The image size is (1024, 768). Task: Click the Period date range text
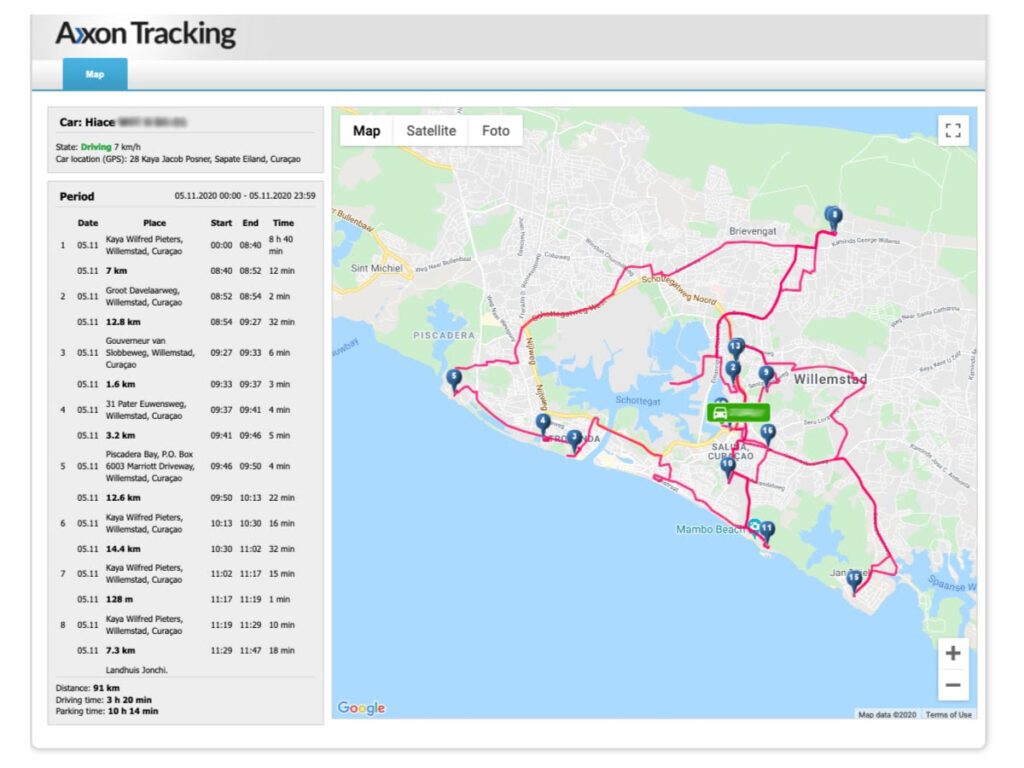tap(245, 196)
